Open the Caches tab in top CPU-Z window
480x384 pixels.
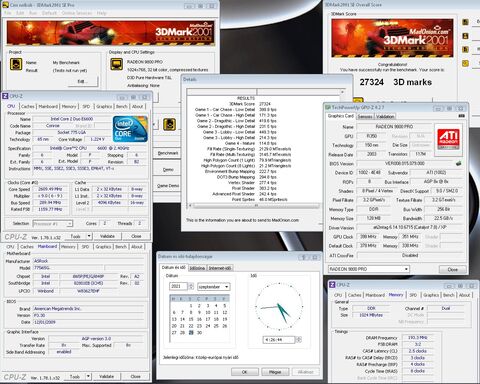tap(28, 106)
